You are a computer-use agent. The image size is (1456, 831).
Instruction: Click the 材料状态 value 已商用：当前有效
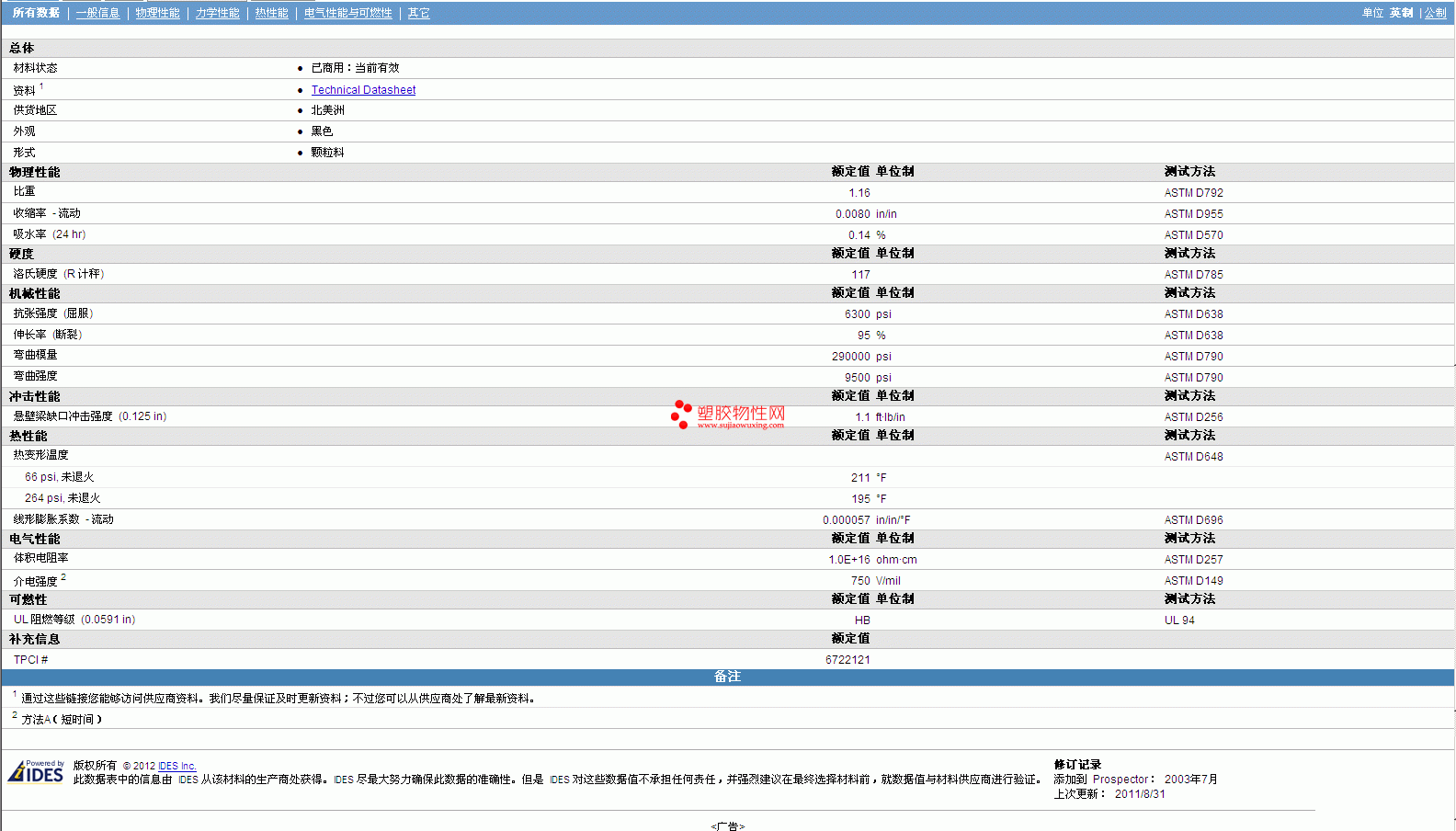(355, 68)
